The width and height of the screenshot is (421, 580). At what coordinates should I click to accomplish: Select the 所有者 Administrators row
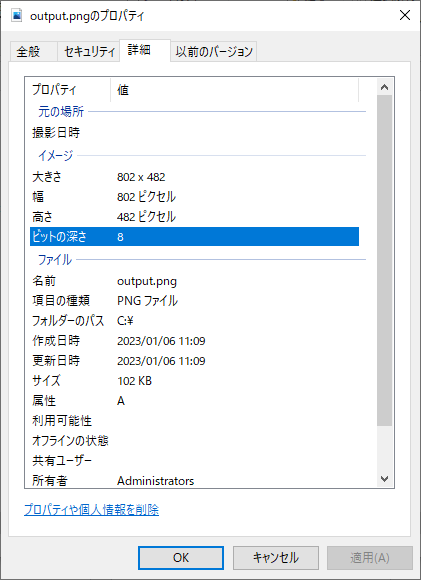click(x=194, y=480)
